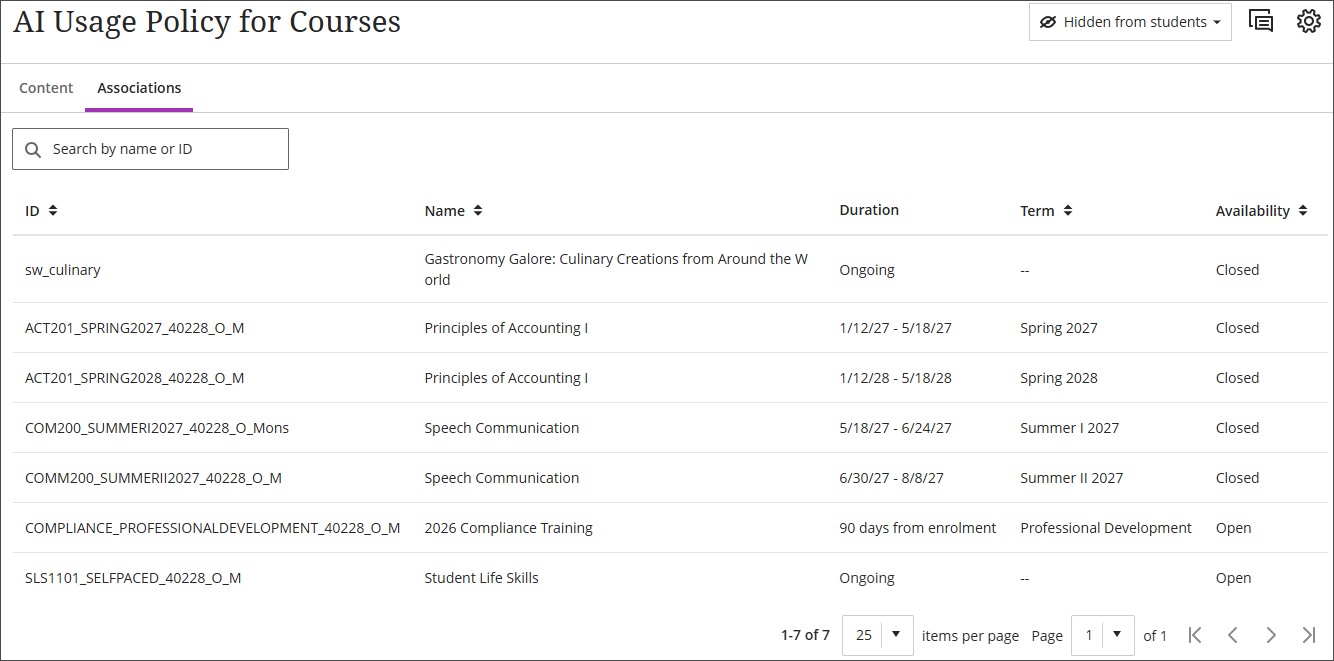Open the Hidden from students visibility dropdown
The width and height of the screenshot is (1334, 661).
click(1129, 20)
